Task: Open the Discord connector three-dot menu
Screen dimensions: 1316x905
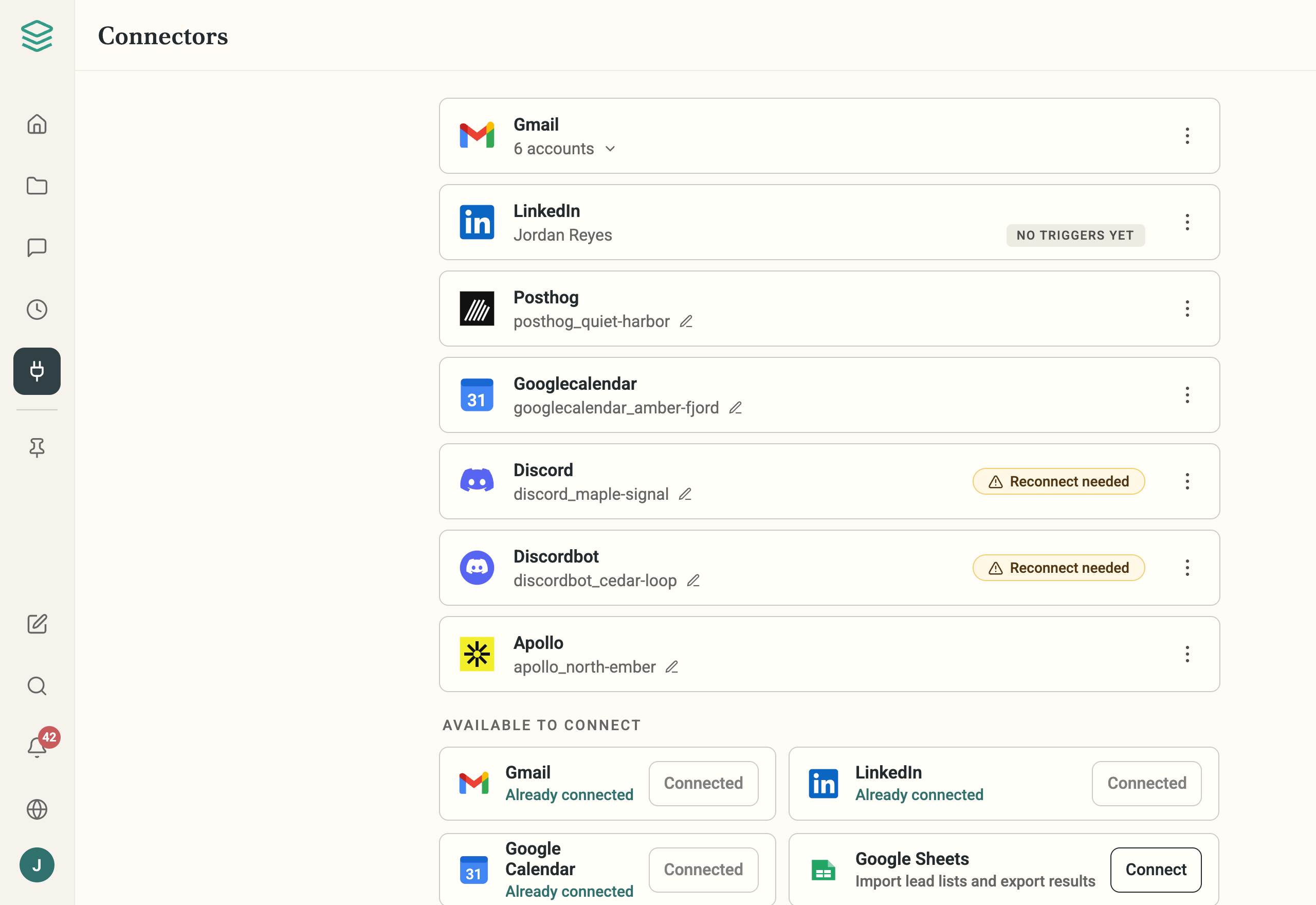Action: (x=1187, y=481)
